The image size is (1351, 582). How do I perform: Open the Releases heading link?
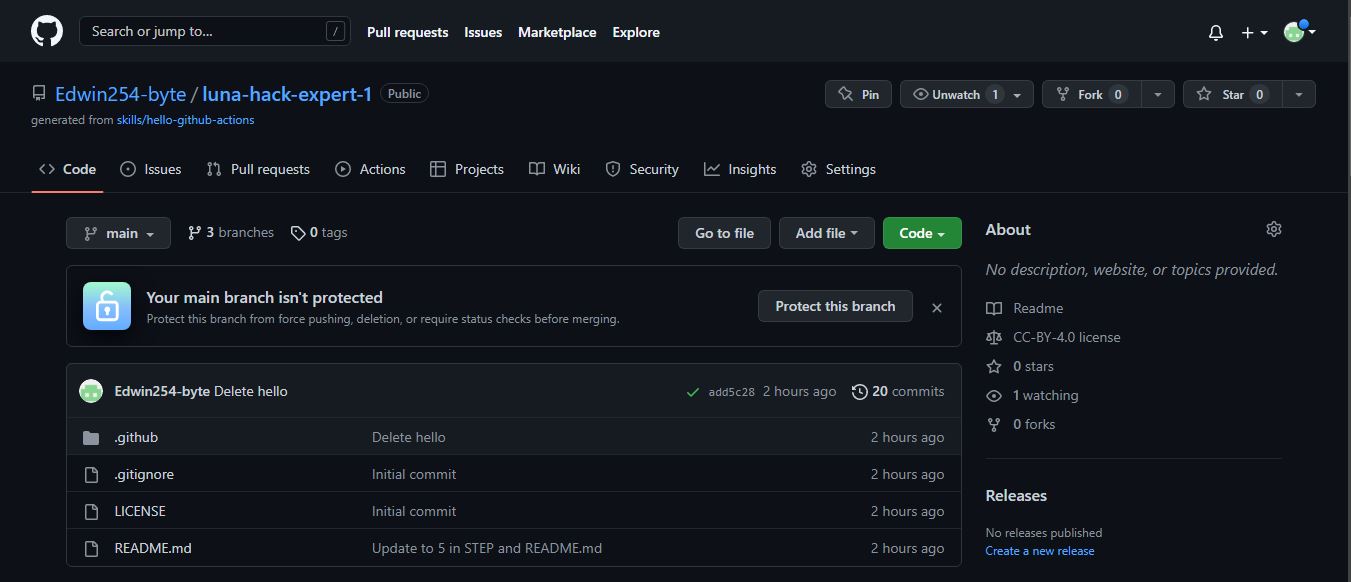[1016, 496]
